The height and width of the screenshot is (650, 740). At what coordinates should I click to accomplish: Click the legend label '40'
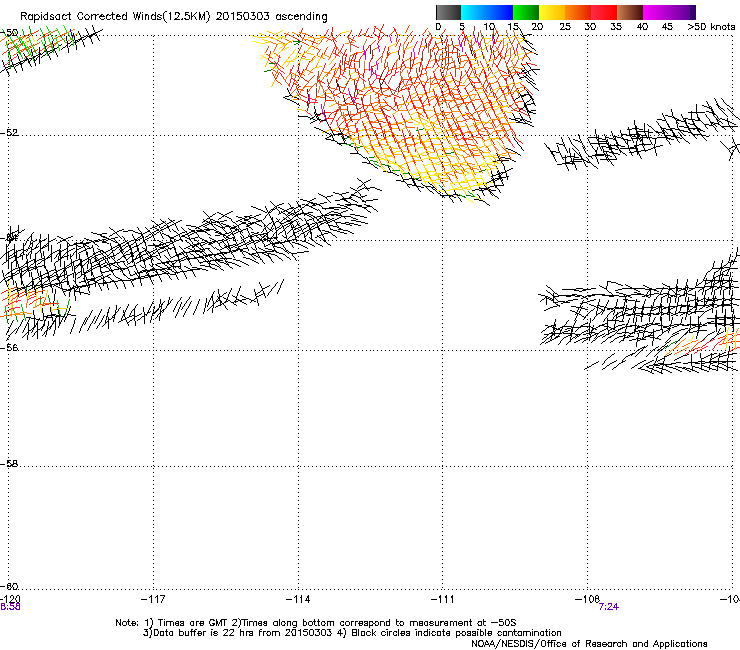(x=642, y=27)
